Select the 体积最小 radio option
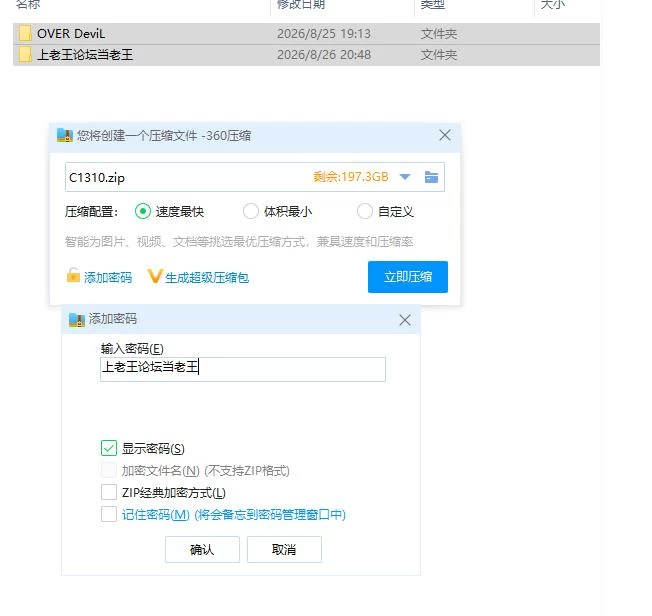 pyautogui.click(x=251, y=211)
